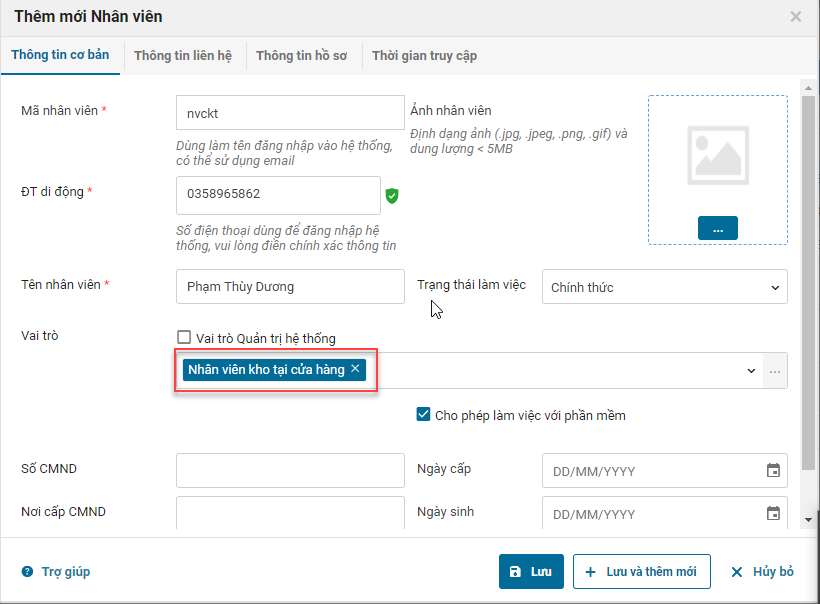Expand the Vai trò role dropdown arrow
Viewport: 820px width, 604px height.
pyautogui.click(x=751, y=371)
